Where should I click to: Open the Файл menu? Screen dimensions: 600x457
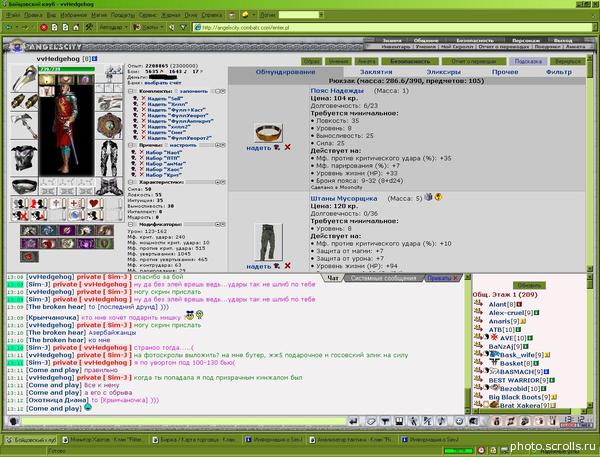click(13, 15)
